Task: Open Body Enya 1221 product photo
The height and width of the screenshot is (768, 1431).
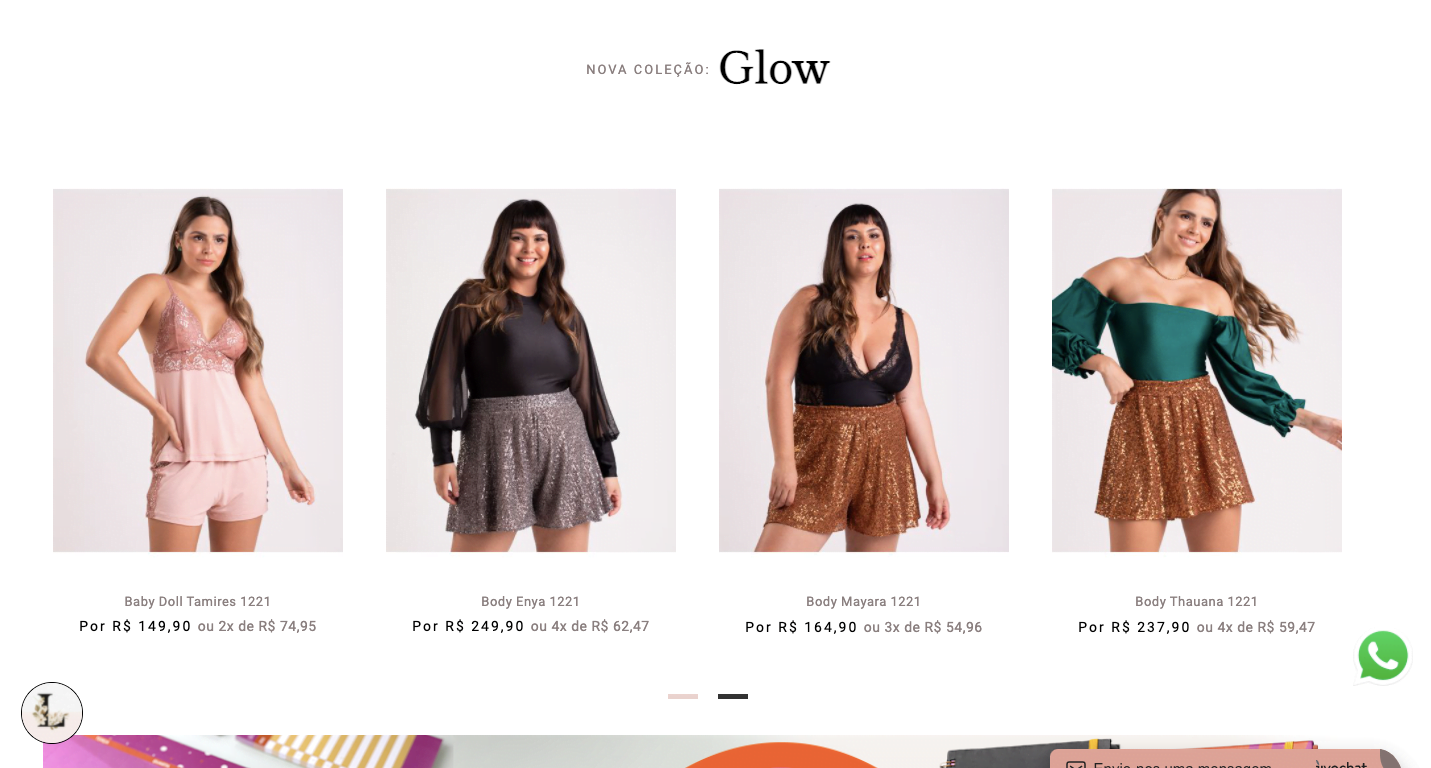Action: click(x=531, y=370)
